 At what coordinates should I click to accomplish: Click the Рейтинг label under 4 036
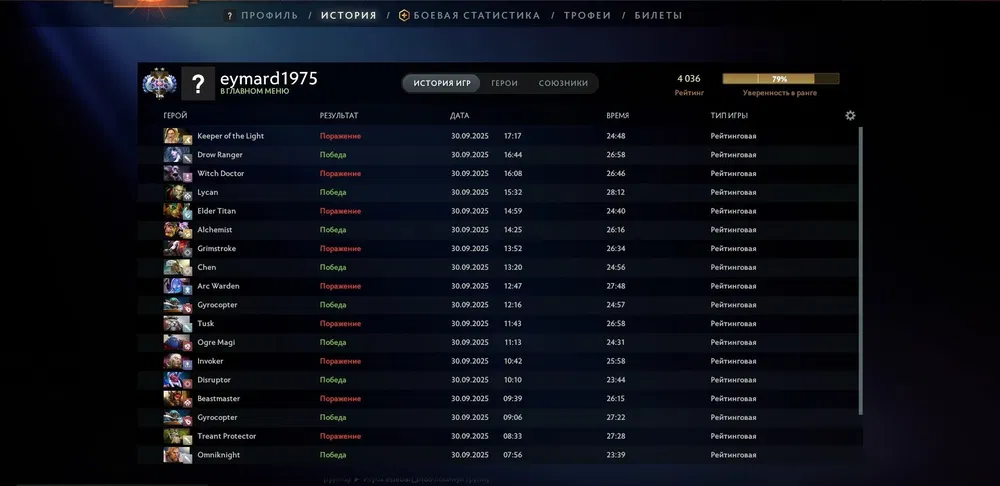[689, 93]
